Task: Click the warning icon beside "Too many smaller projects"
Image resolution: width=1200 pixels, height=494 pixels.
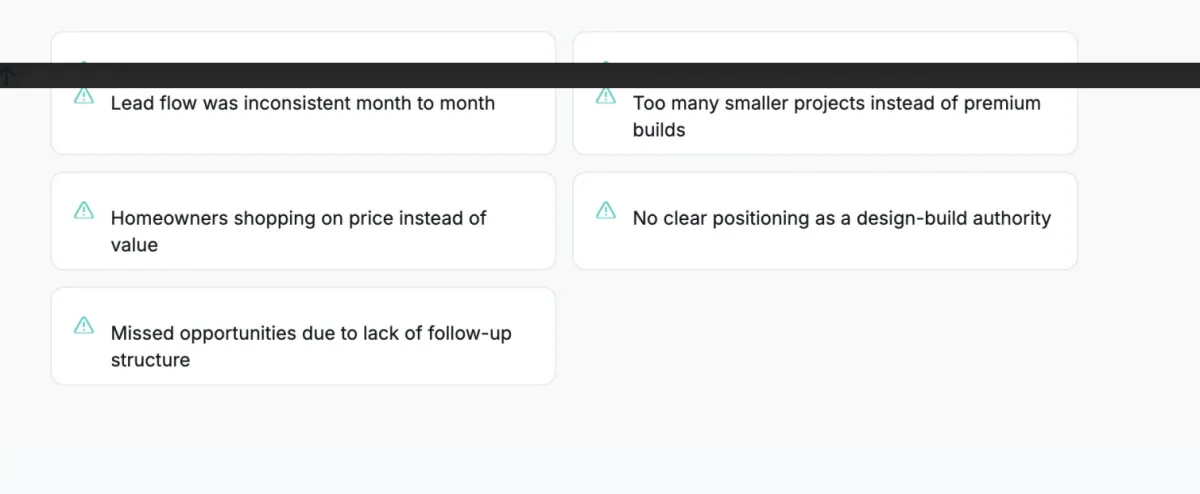Action: (x=606, y=96)
